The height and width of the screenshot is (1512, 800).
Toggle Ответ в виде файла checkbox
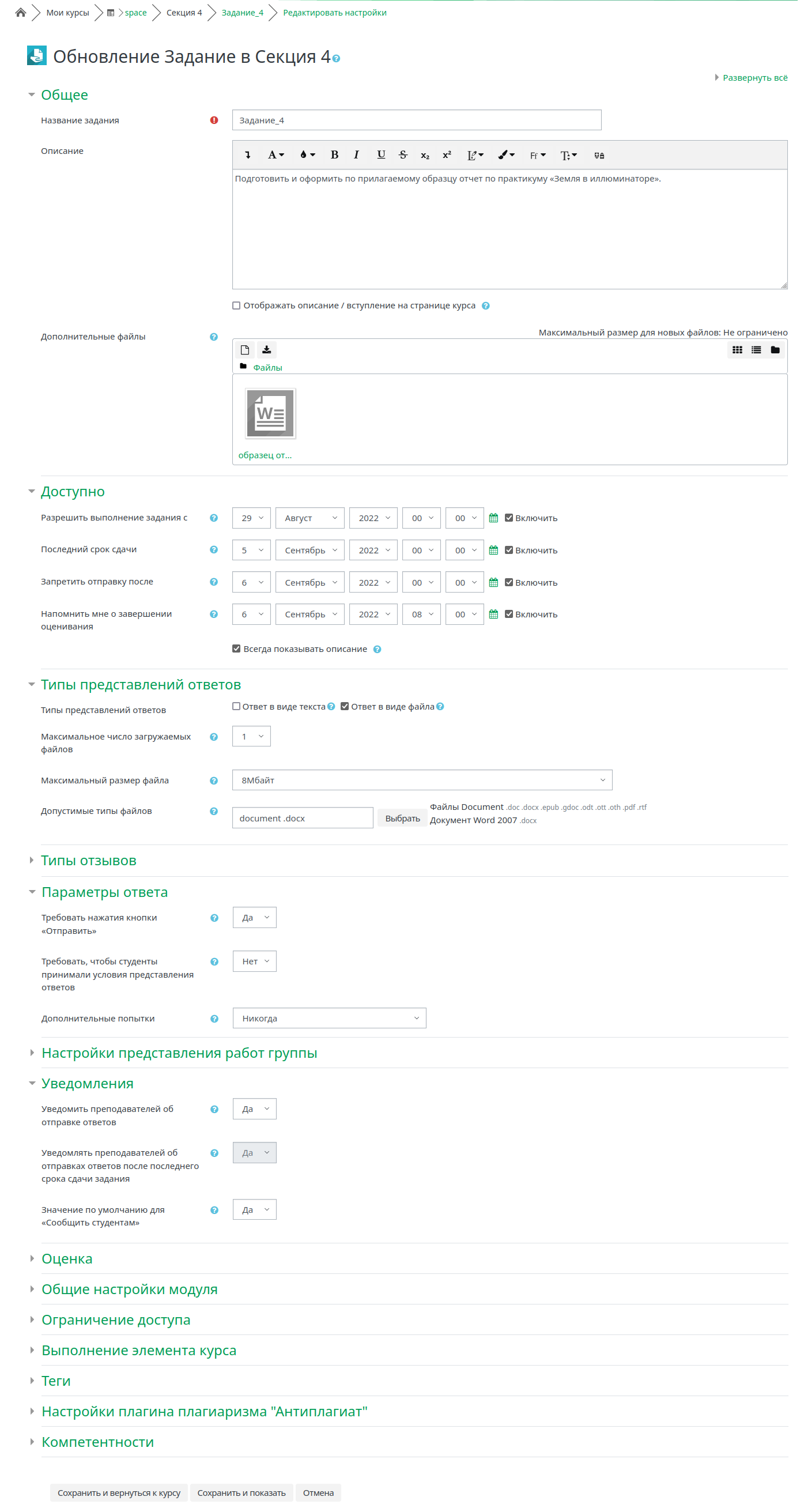pyautogui.click(x=345, y=706)
